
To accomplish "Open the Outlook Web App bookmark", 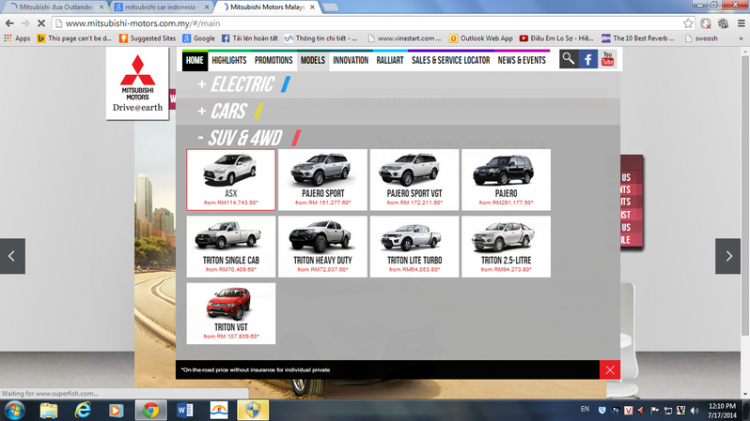I will [481, 38].
